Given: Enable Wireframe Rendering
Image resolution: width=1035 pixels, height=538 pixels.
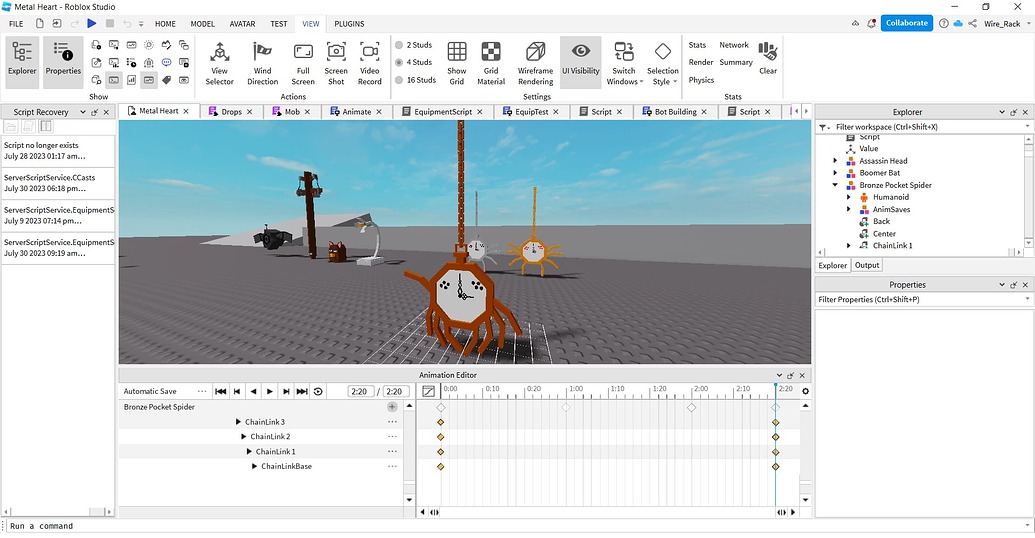Looking at the screenshot, I should coord(535,63).
